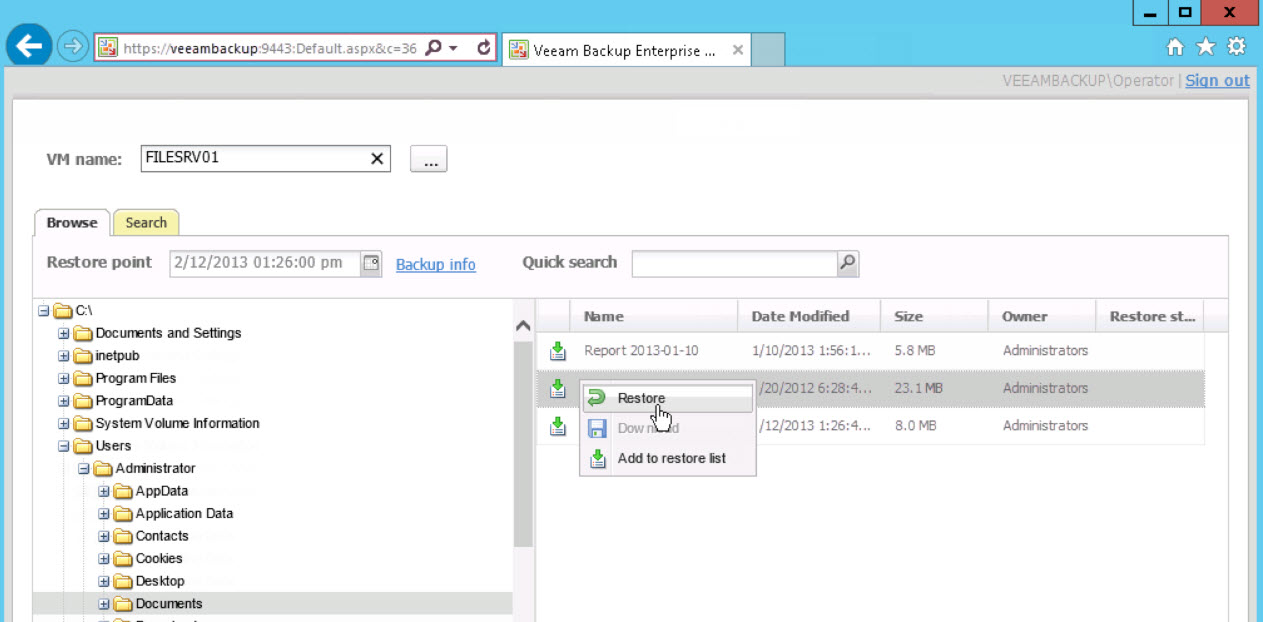Choose Add to restore list menu entry
The width and height of the screenshot is (1263, 622).
668,458
